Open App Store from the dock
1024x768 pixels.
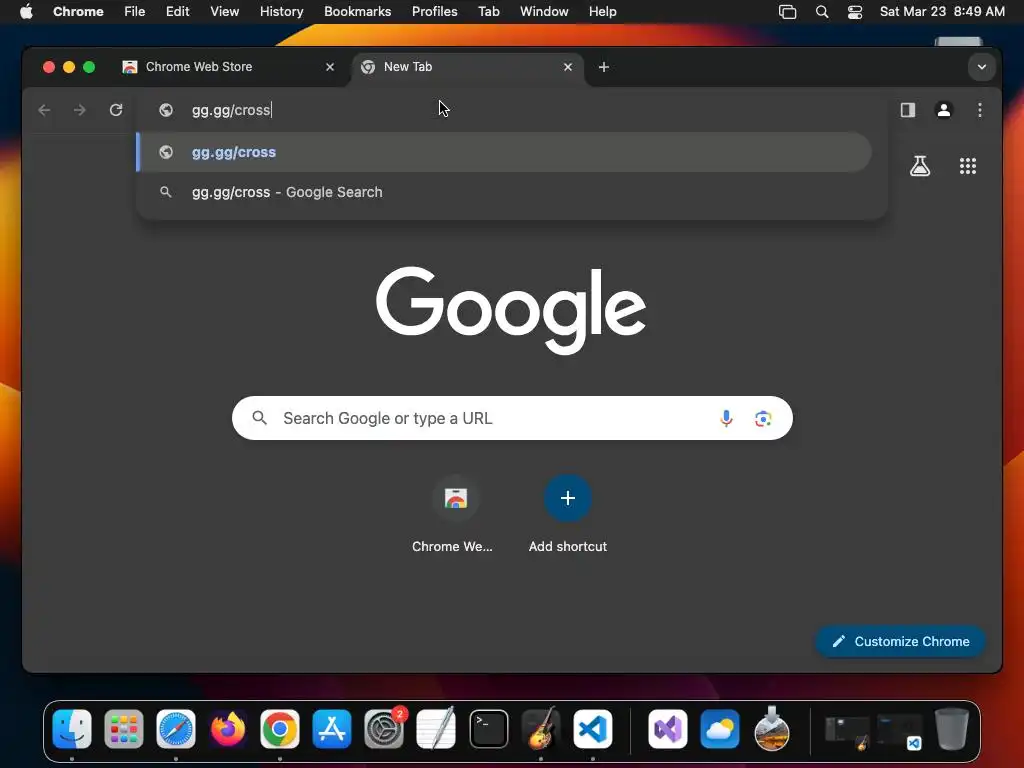click(x=332, y=729)
